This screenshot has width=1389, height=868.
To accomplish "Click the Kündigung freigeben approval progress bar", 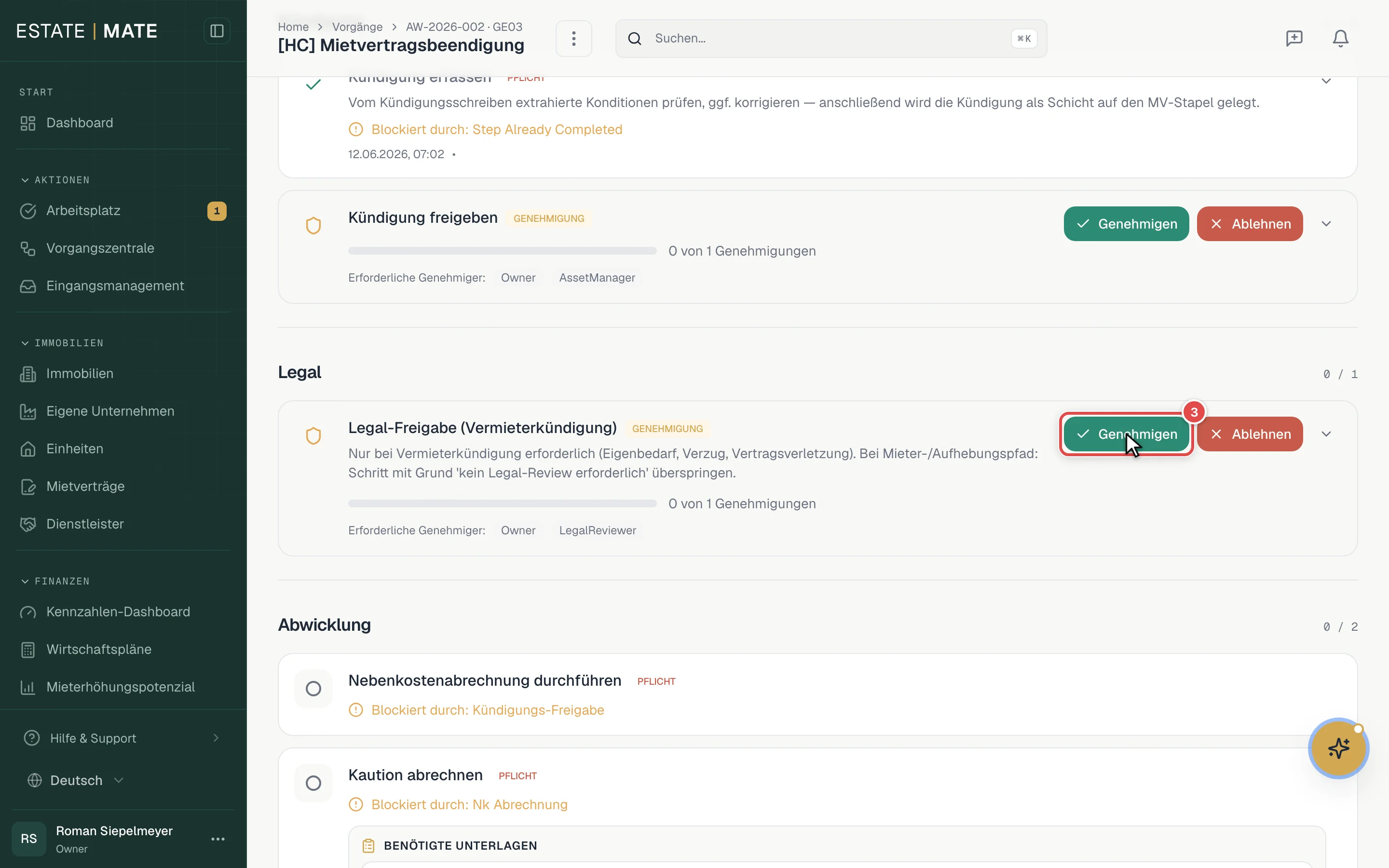I will (502, 251).
